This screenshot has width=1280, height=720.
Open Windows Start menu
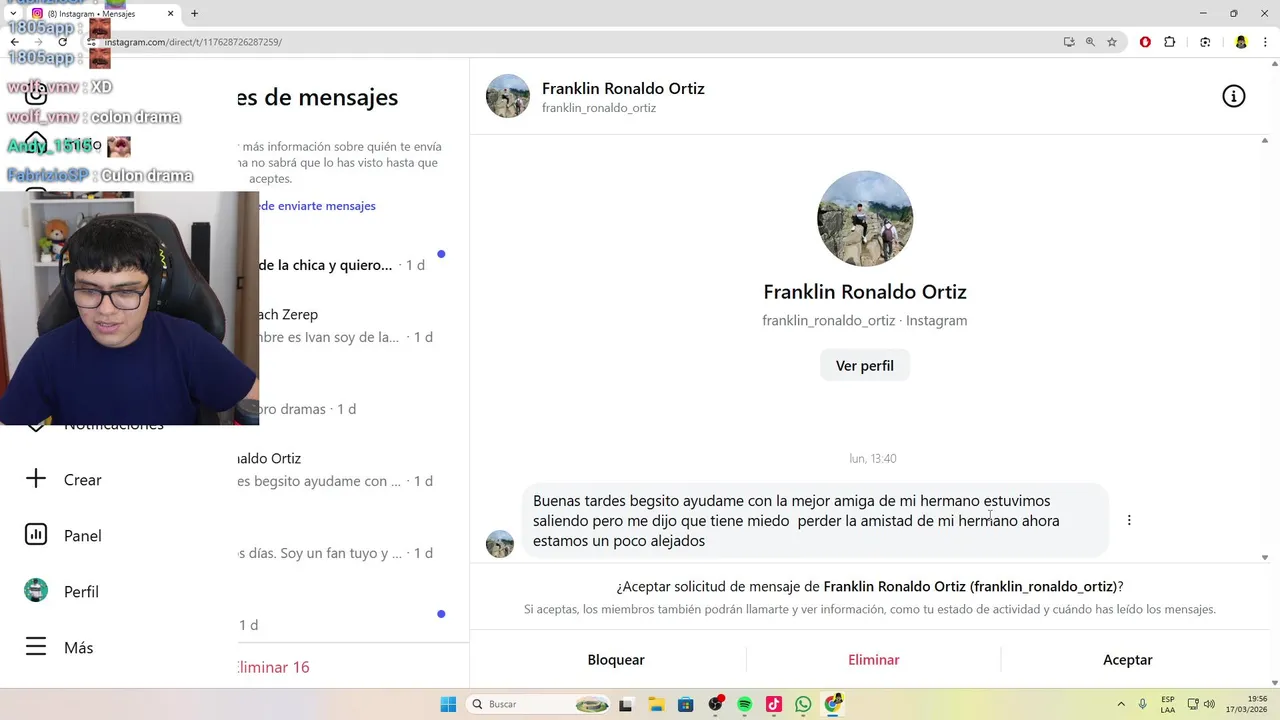click(448, 704)
